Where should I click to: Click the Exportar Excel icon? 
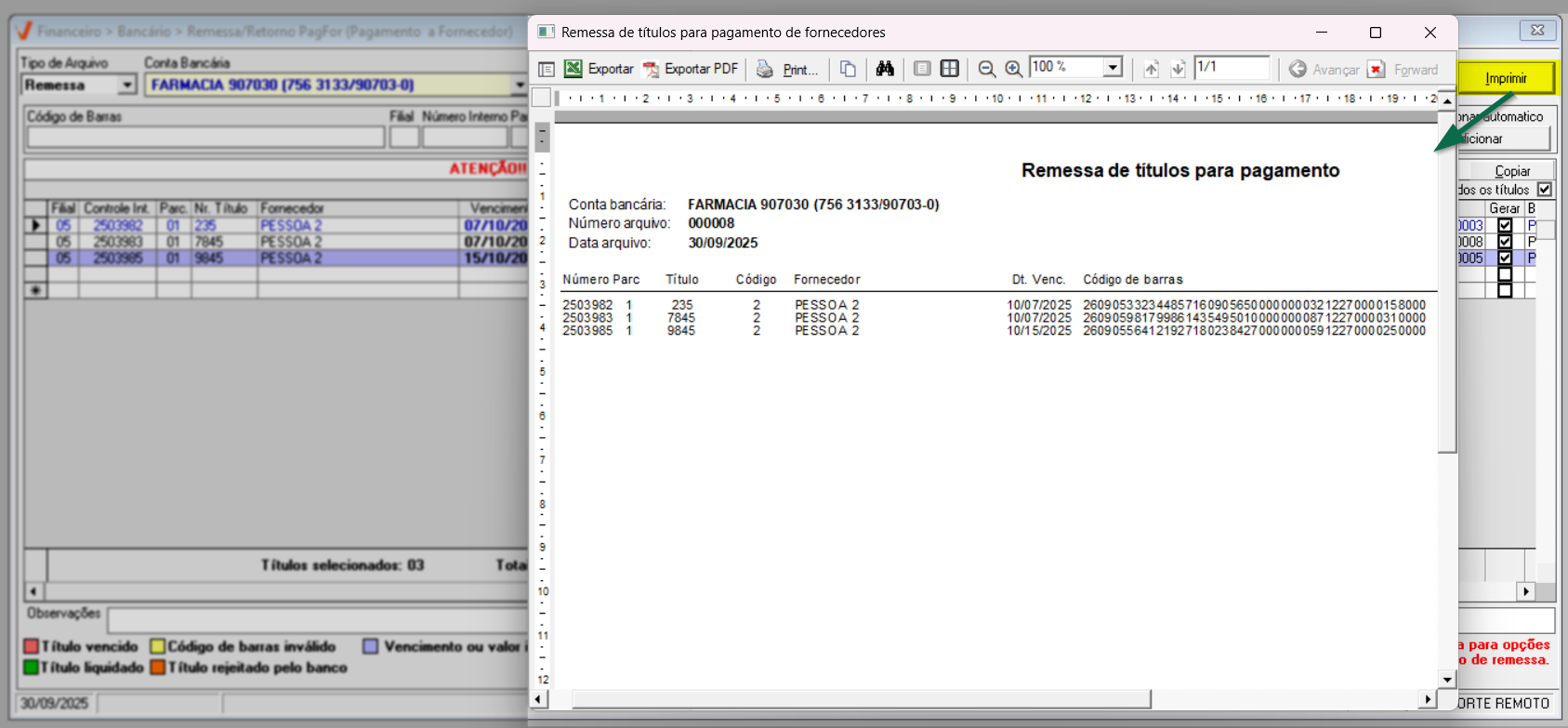(573, 69)
